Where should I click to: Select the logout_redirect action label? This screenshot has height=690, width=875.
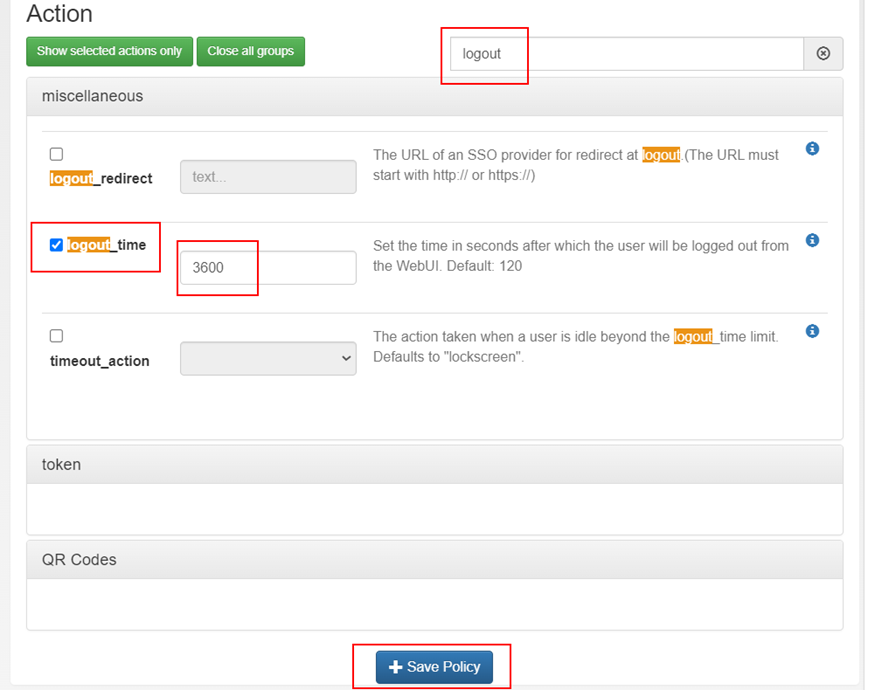point(101,179)
